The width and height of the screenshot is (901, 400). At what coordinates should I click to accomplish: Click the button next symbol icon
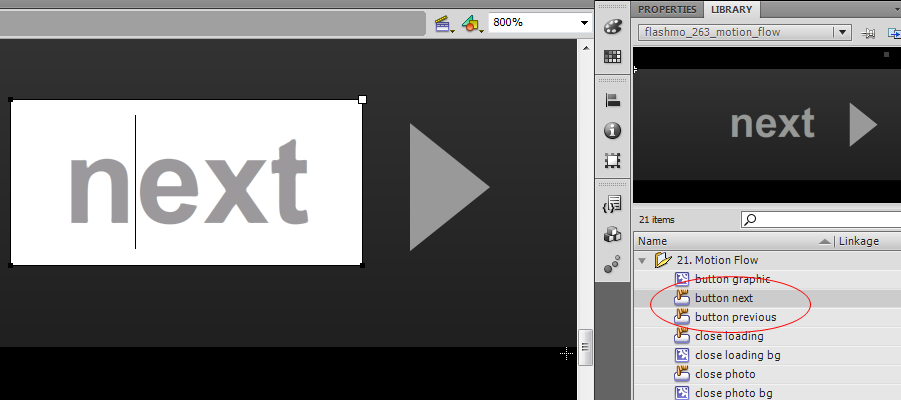(681, 298)
